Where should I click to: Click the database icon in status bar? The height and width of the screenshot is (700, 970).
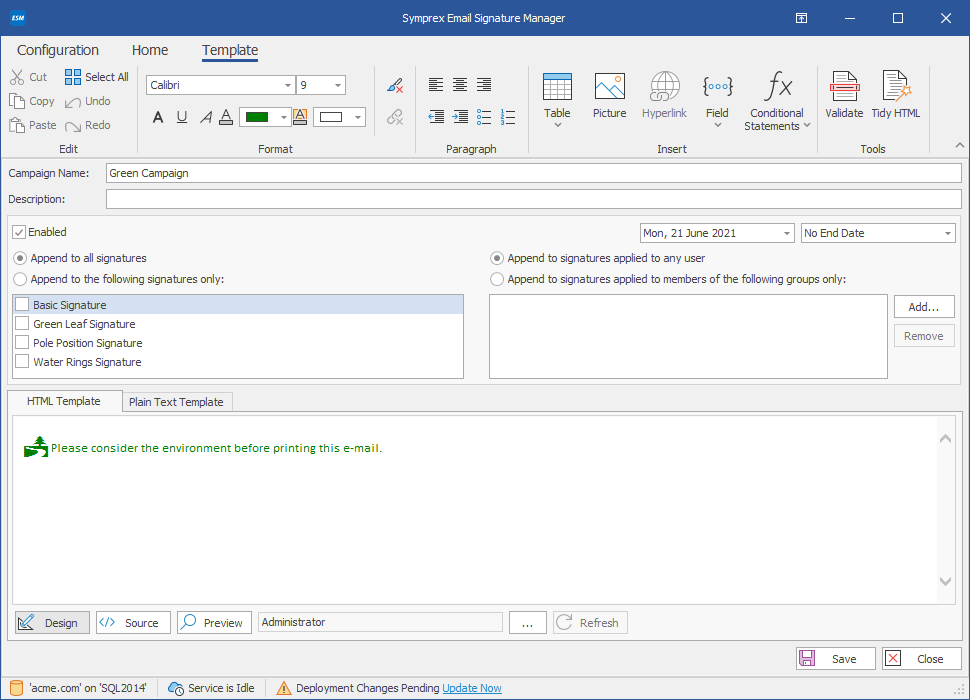click(17, 688)
